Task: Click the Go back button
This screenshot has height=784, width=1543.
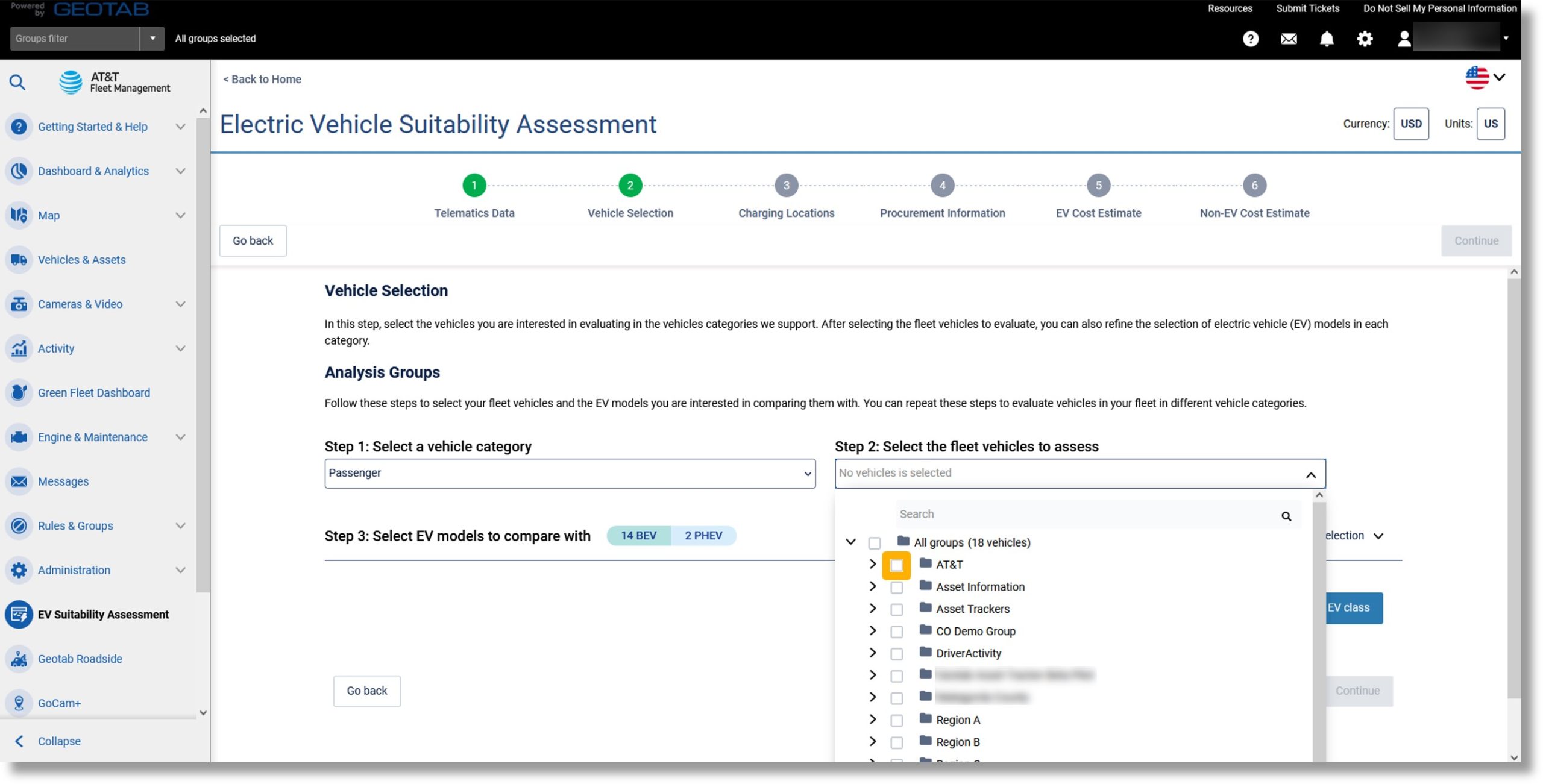Action: [253, 241]
